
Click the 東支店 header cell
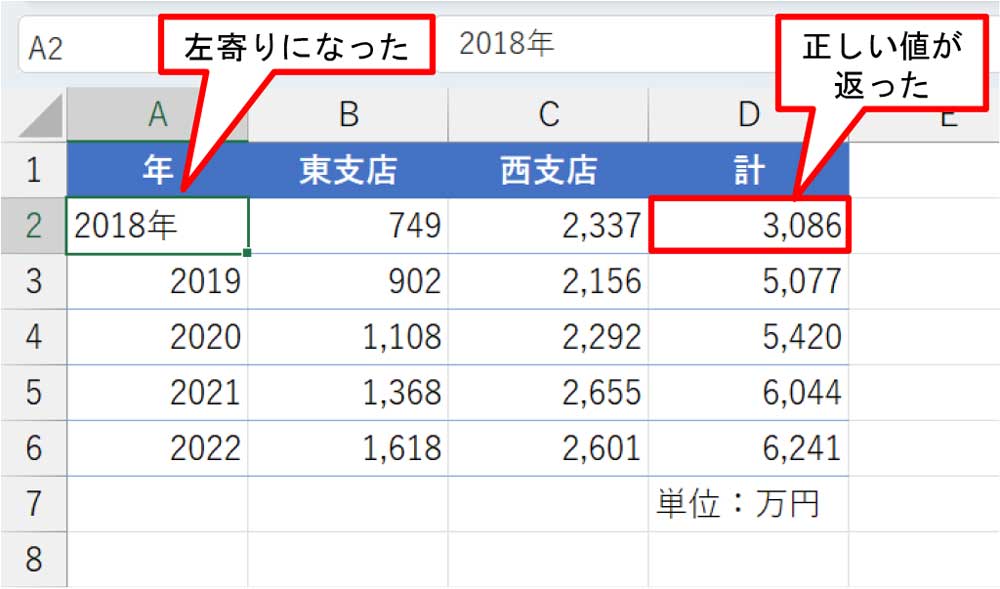(348, 171)
